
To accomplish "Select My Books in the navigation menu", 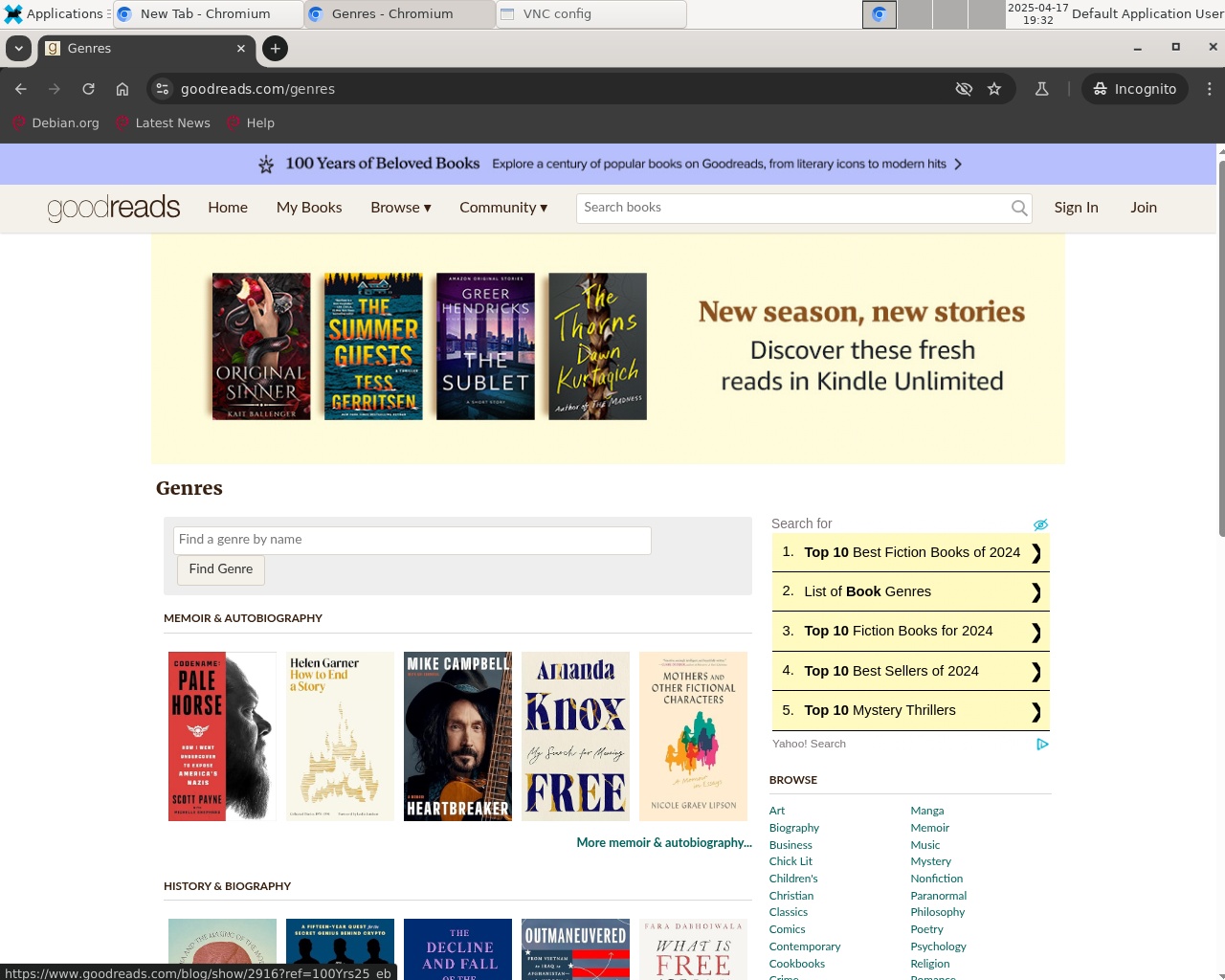I will click(x=308, y=208).
